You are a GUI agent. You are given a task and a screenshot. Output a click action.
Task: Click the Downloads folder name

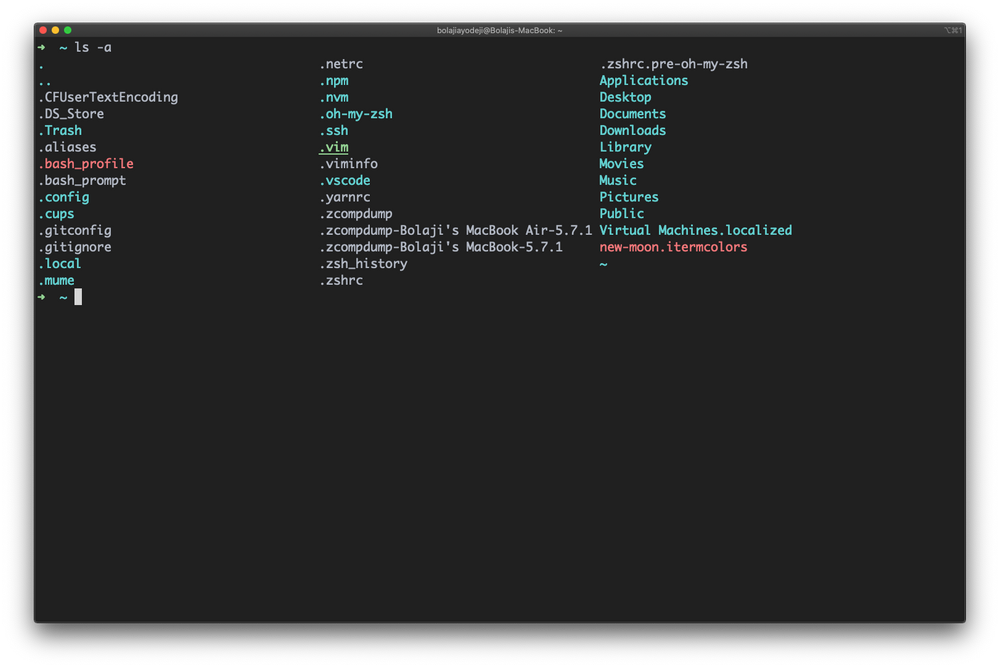[x=632, y=130]
